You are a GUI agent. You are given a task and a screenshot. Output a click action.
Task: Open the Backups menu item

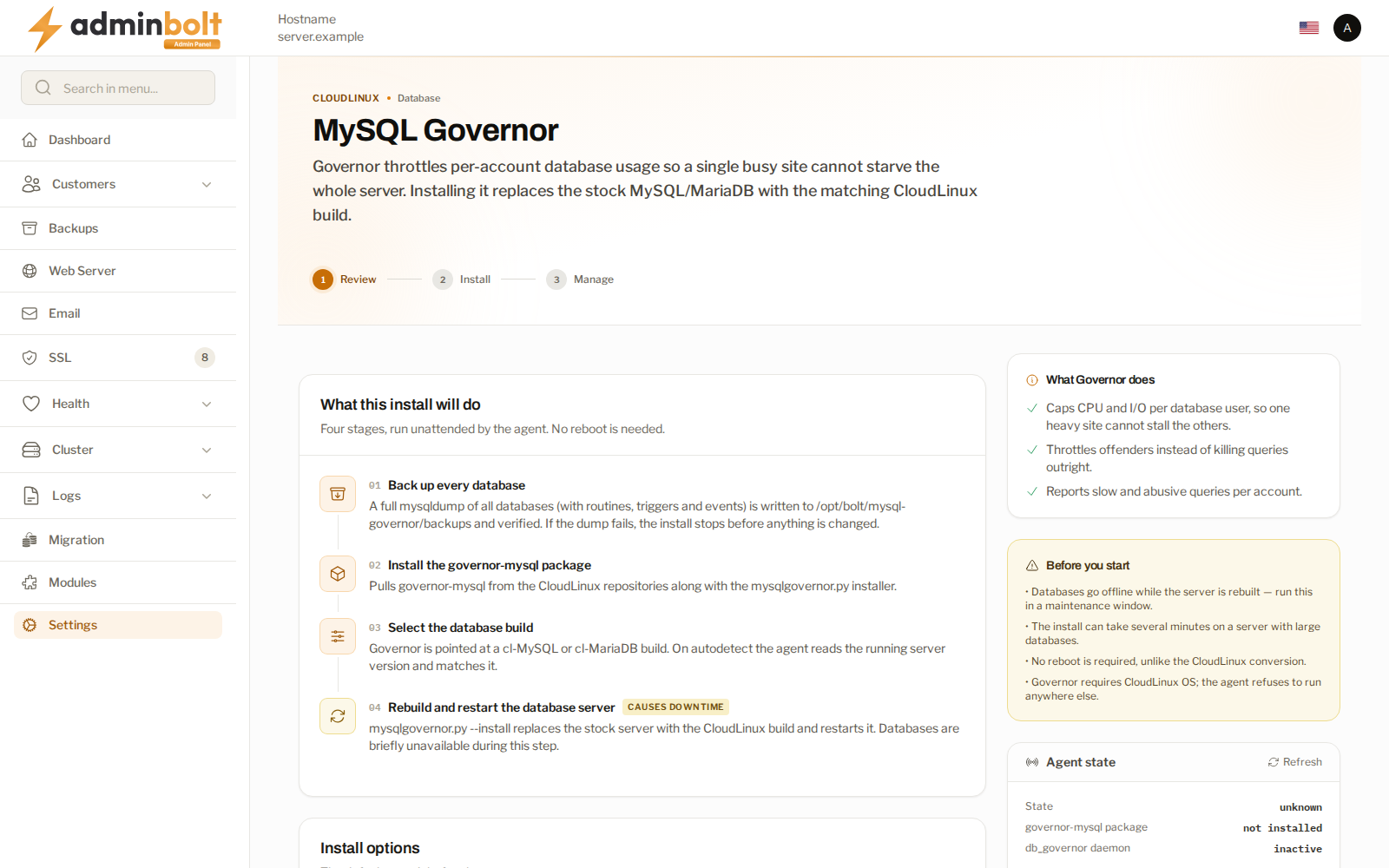118,228
